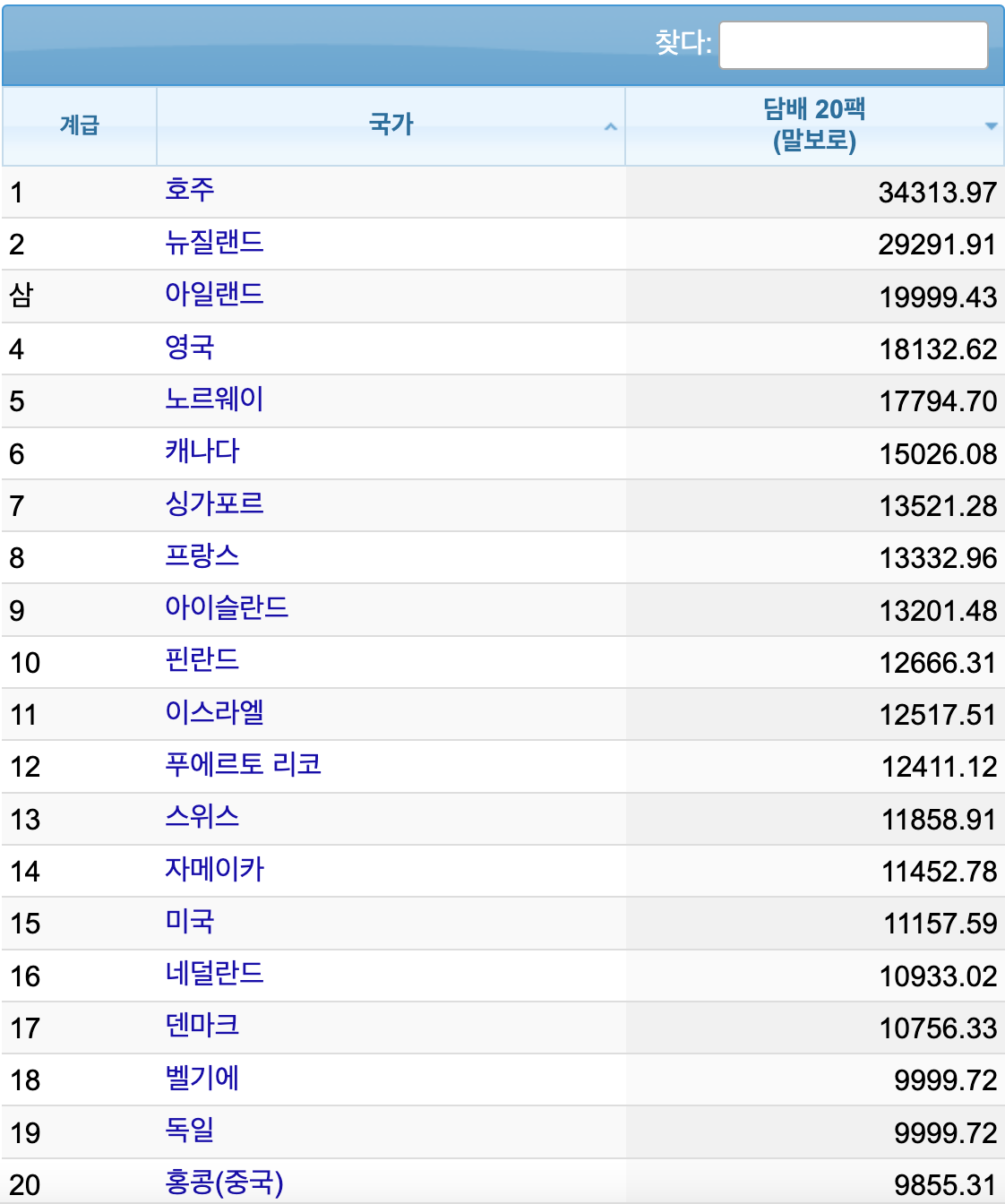
Task: Open the 스위스 country link
Action: [x=202, y=816]
